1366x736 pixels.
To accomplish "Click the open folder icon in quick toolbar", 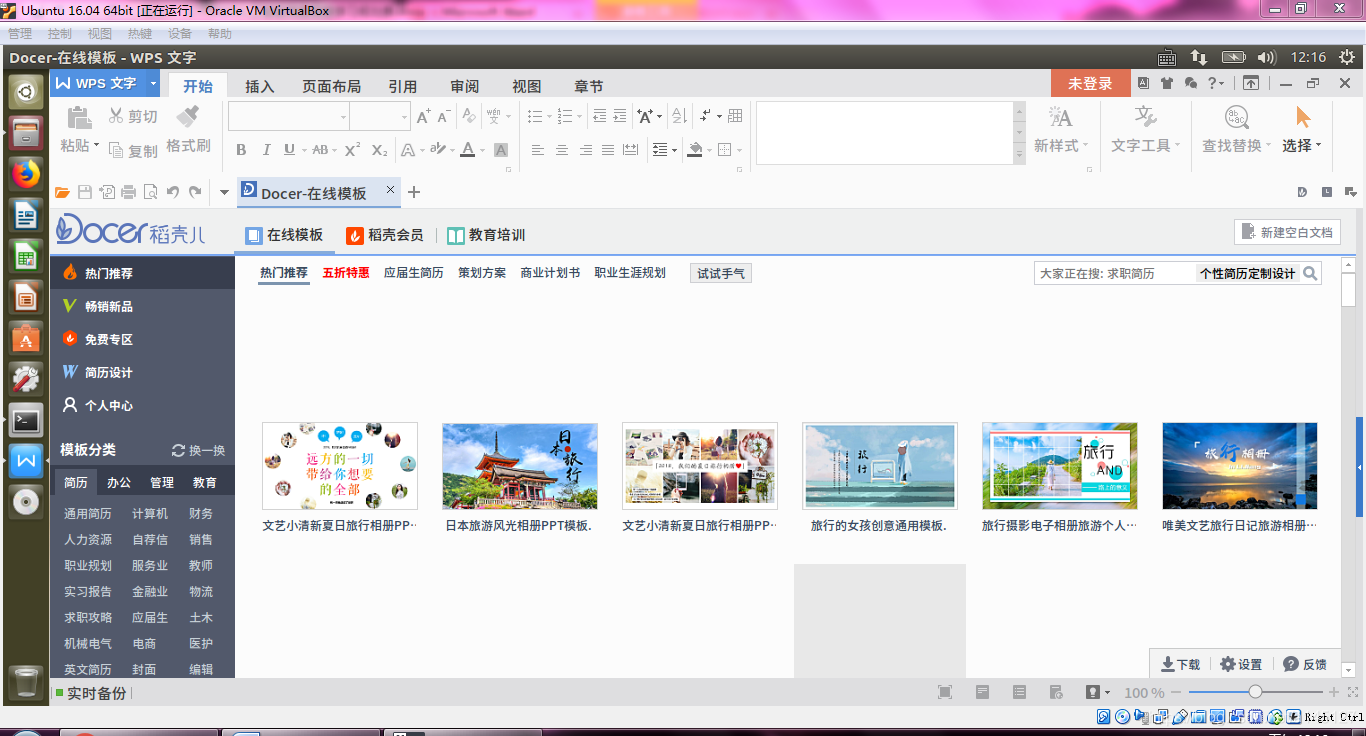I will (62, 192).
